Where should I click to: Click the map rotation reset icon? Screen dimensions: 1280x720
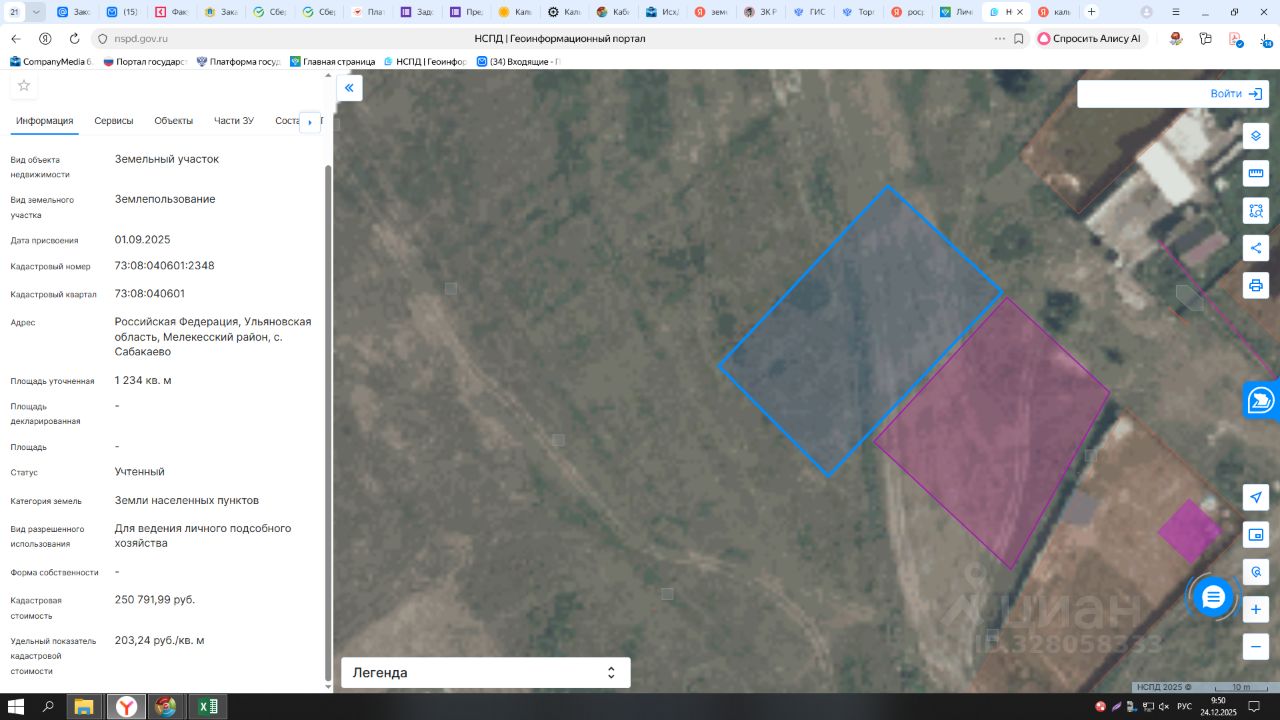1256,572
